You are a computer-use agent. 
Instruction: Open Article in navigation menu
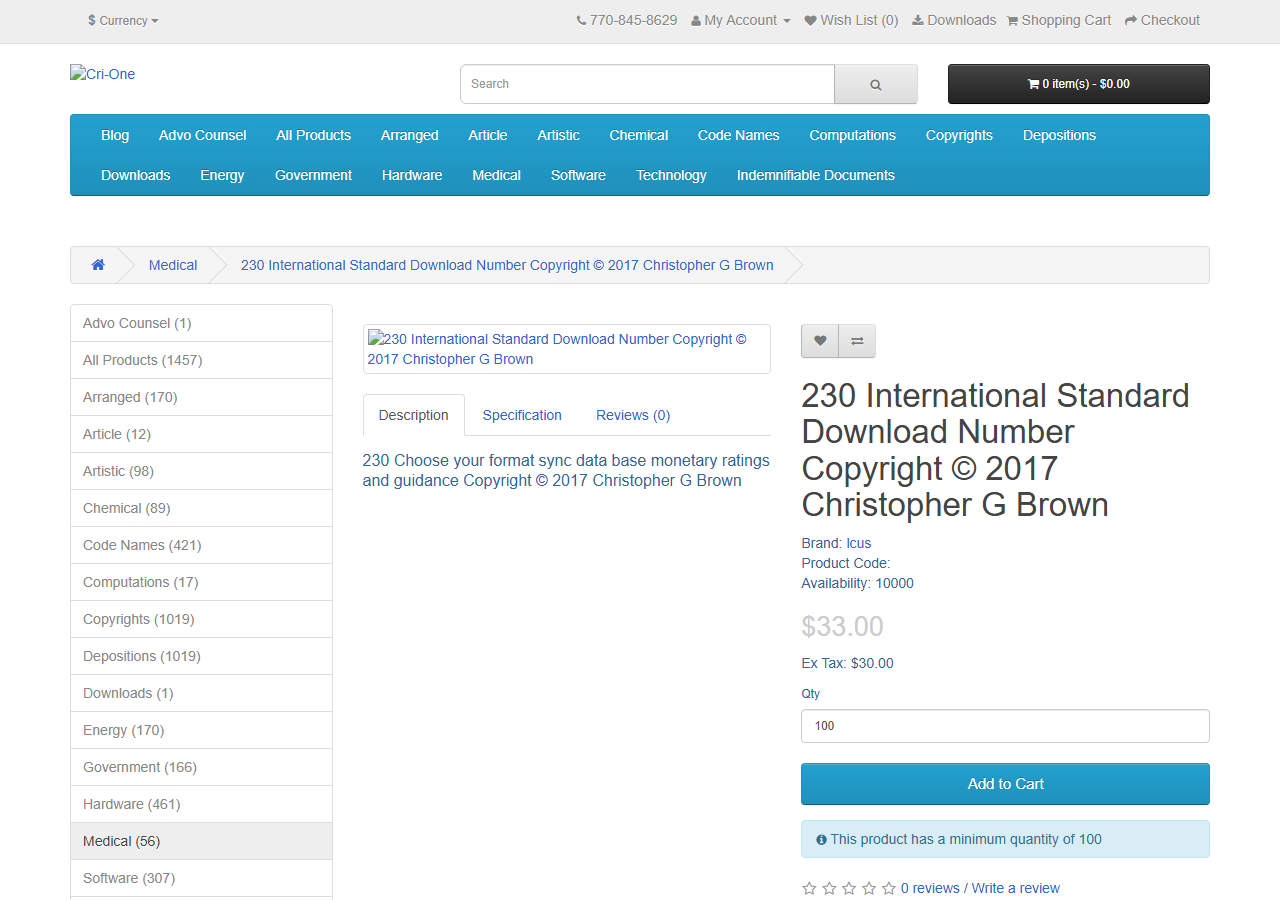(488, 135)
